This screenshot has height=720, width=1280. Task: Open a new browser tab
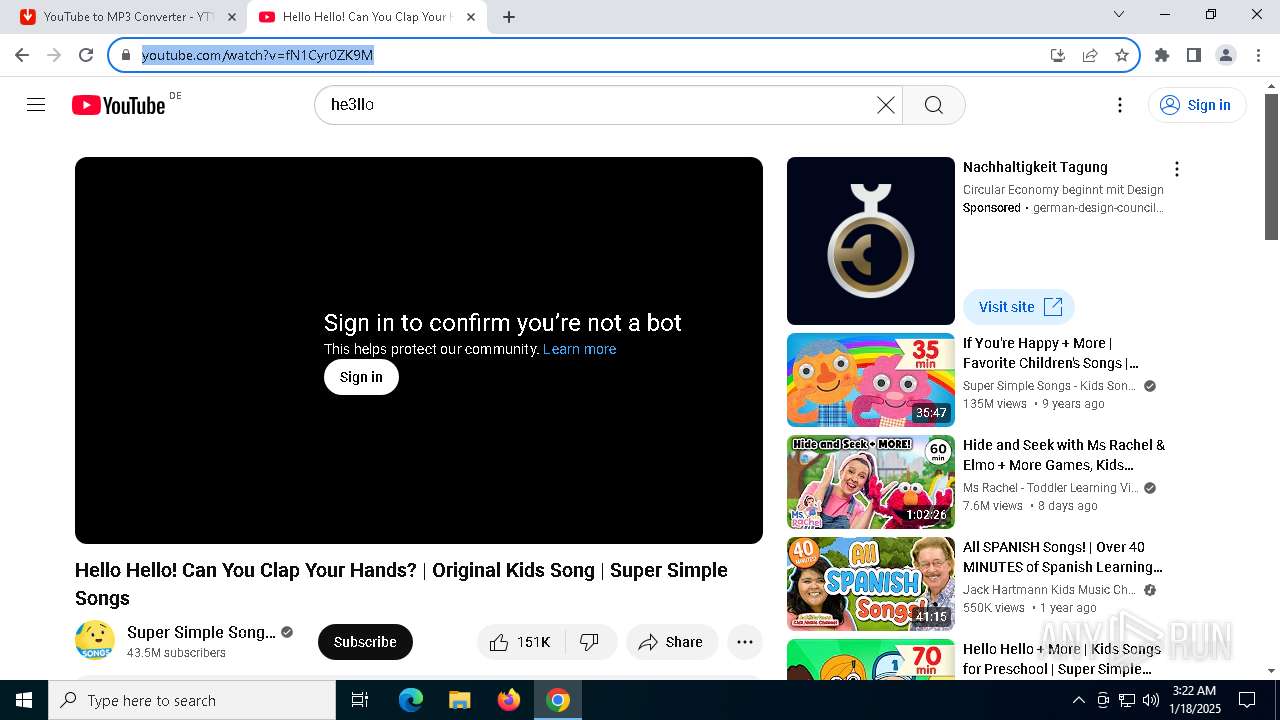[x=509, y=17]
